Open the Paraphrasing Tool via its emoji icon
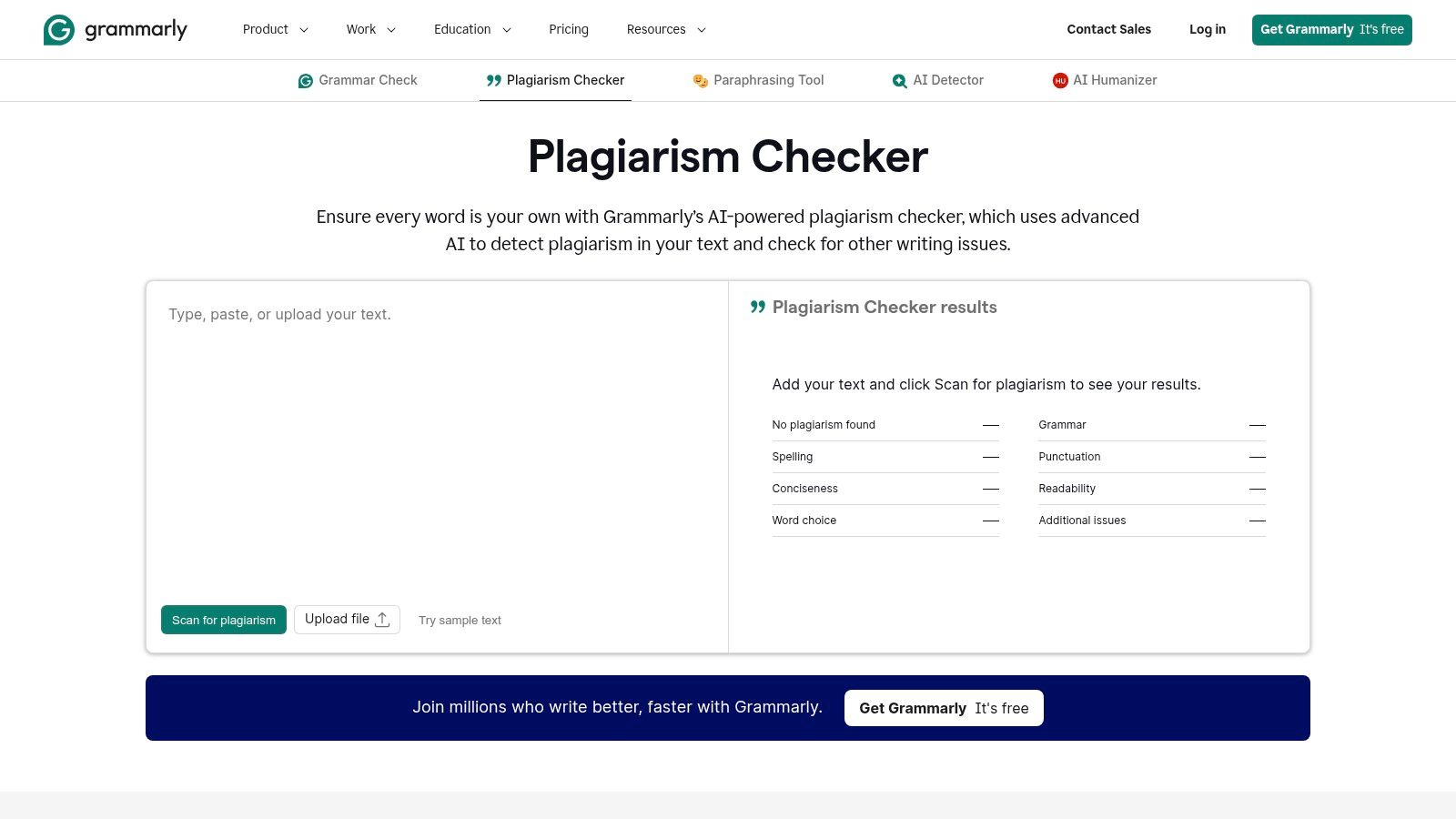1456x819 pixels. point(699,80)
